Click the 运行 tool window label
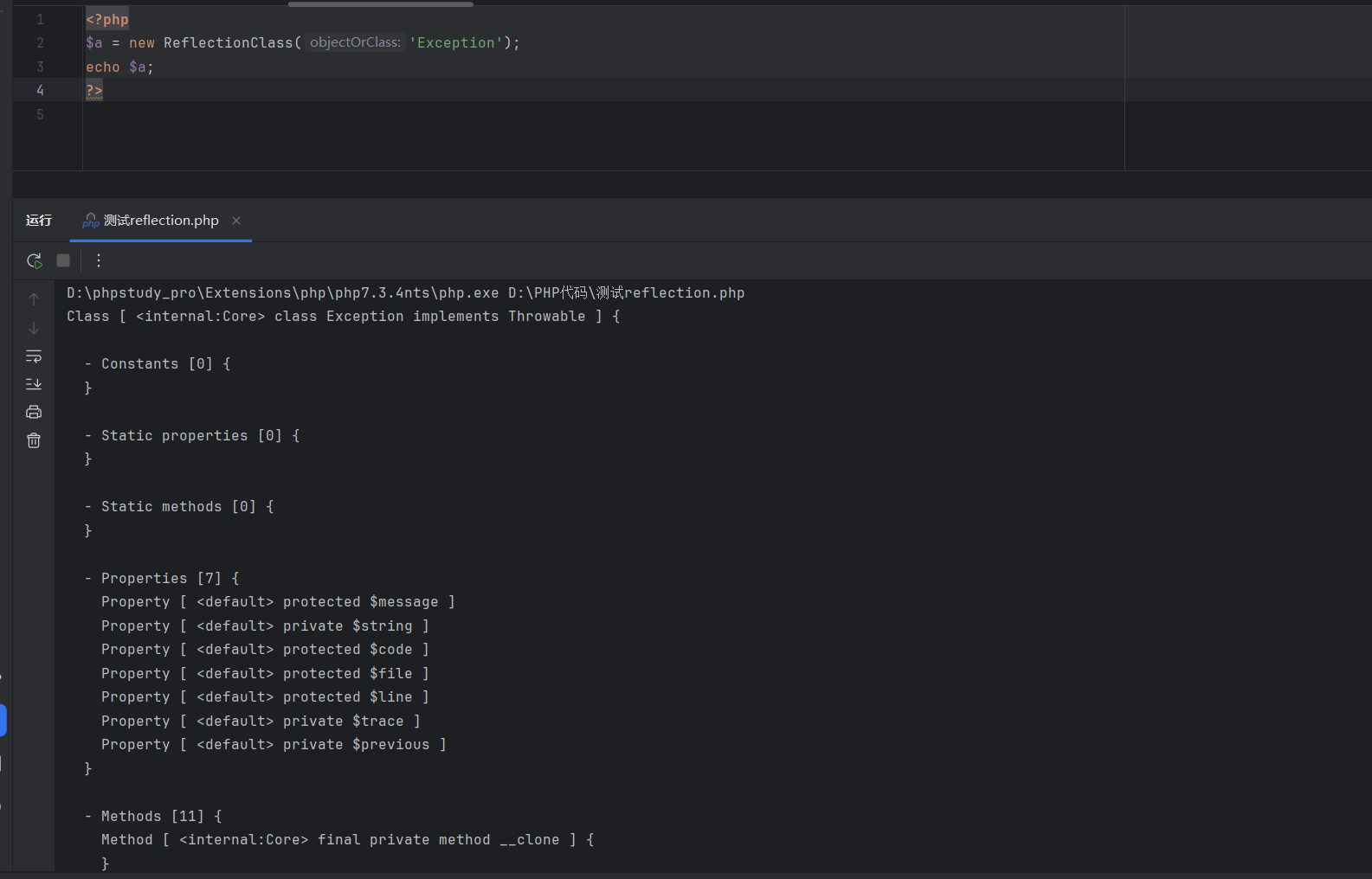Screen dimensions: 1372x879 click(39, 221)
